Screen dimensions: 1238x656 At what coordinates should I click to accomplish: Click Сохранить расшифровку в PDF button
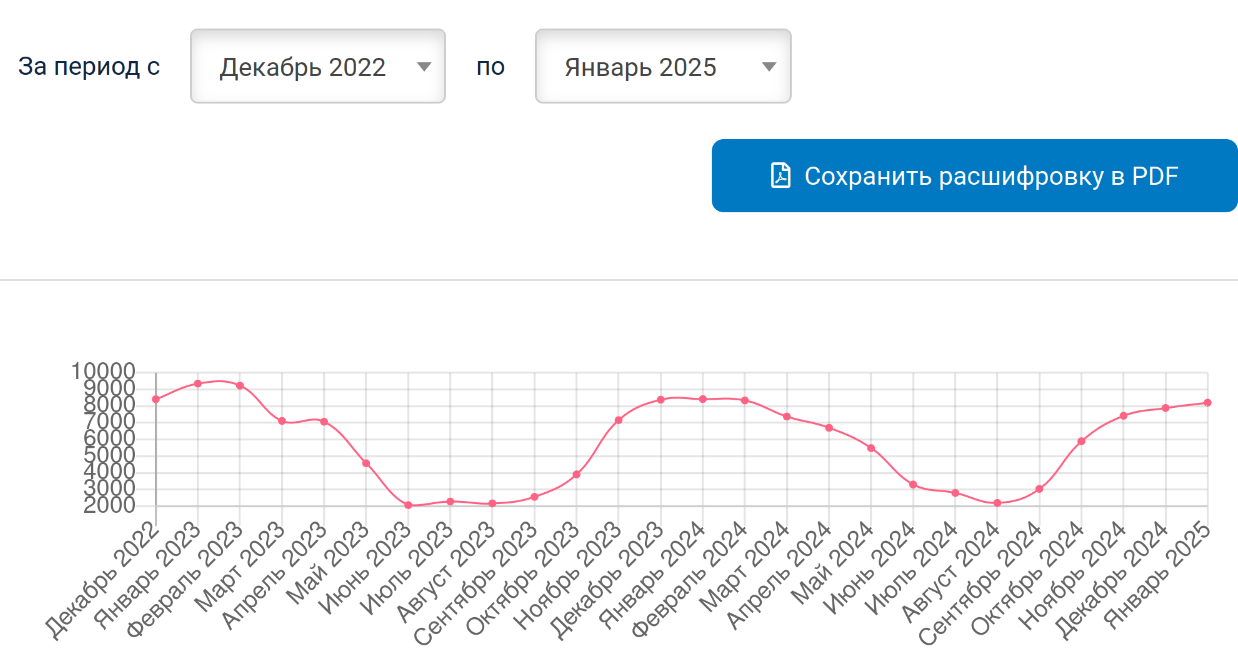(975, 176)
